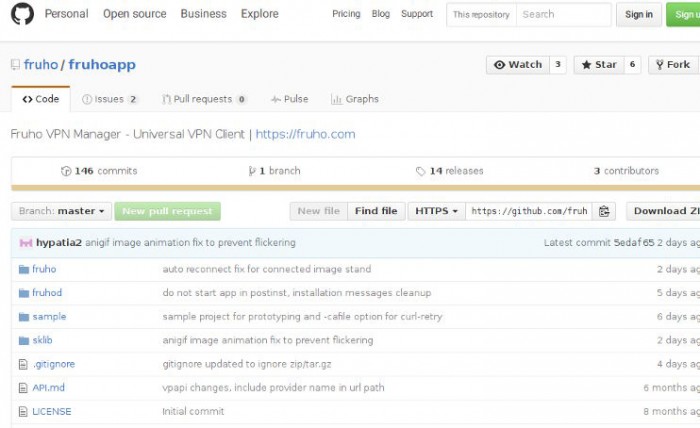
Task: Click the tag icon next to 14 releases
Action: coord(420,171)
